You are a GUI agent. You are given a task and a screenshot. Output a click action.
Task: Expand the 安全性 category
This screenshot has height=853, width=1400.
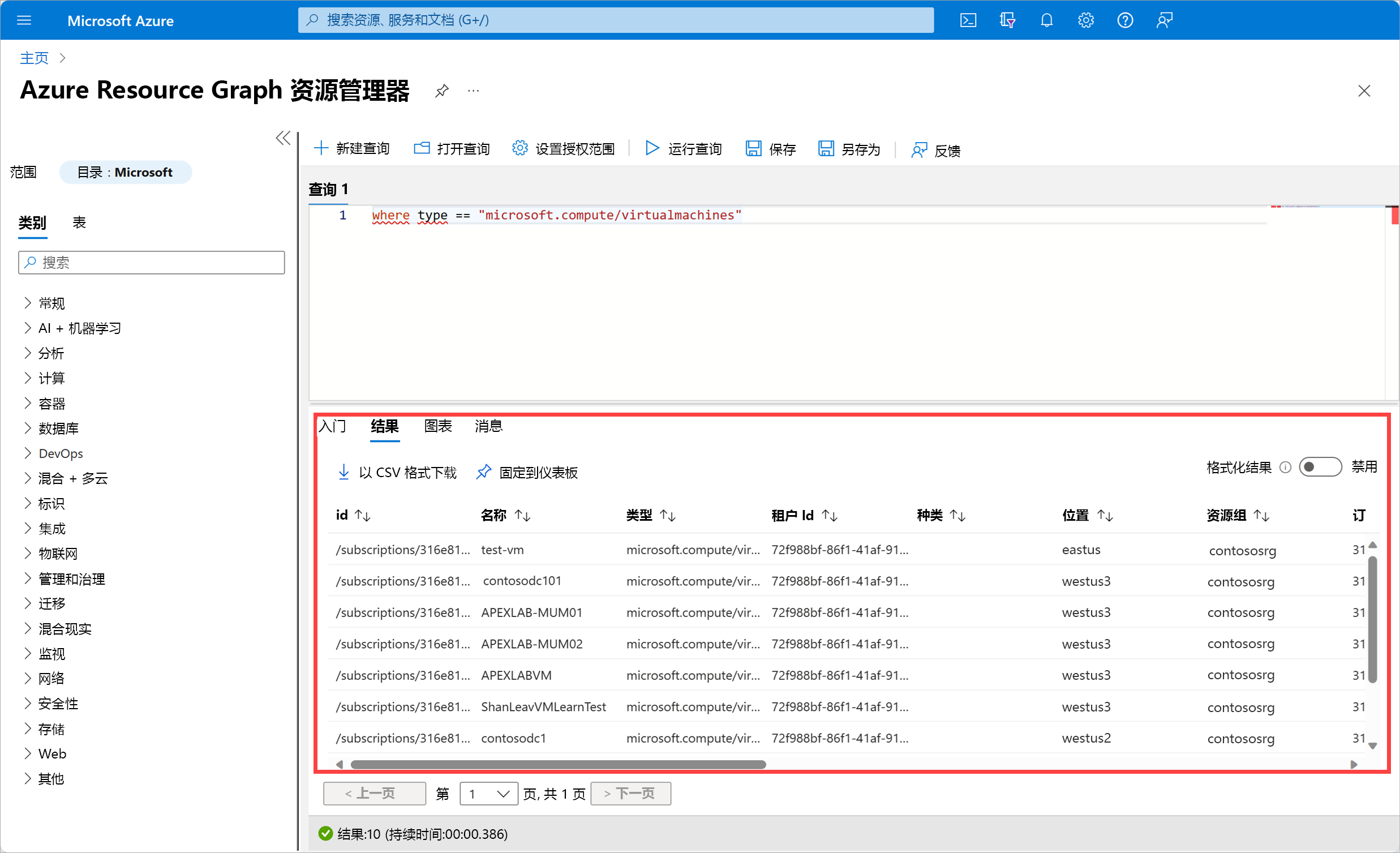tap(27, 703)
